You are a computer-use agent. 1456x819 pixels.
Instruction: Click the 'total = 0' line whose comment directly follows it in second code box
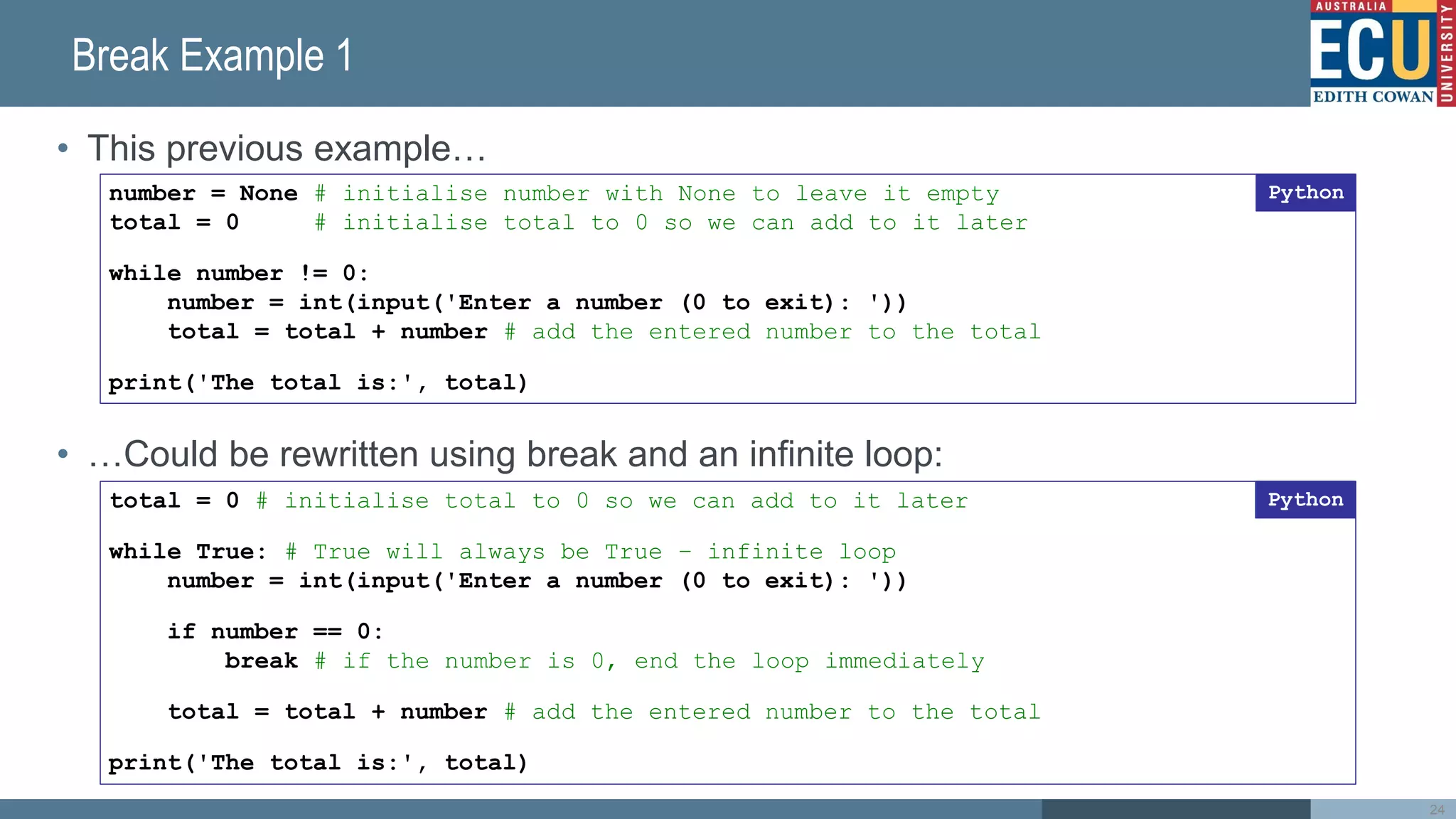538,500
